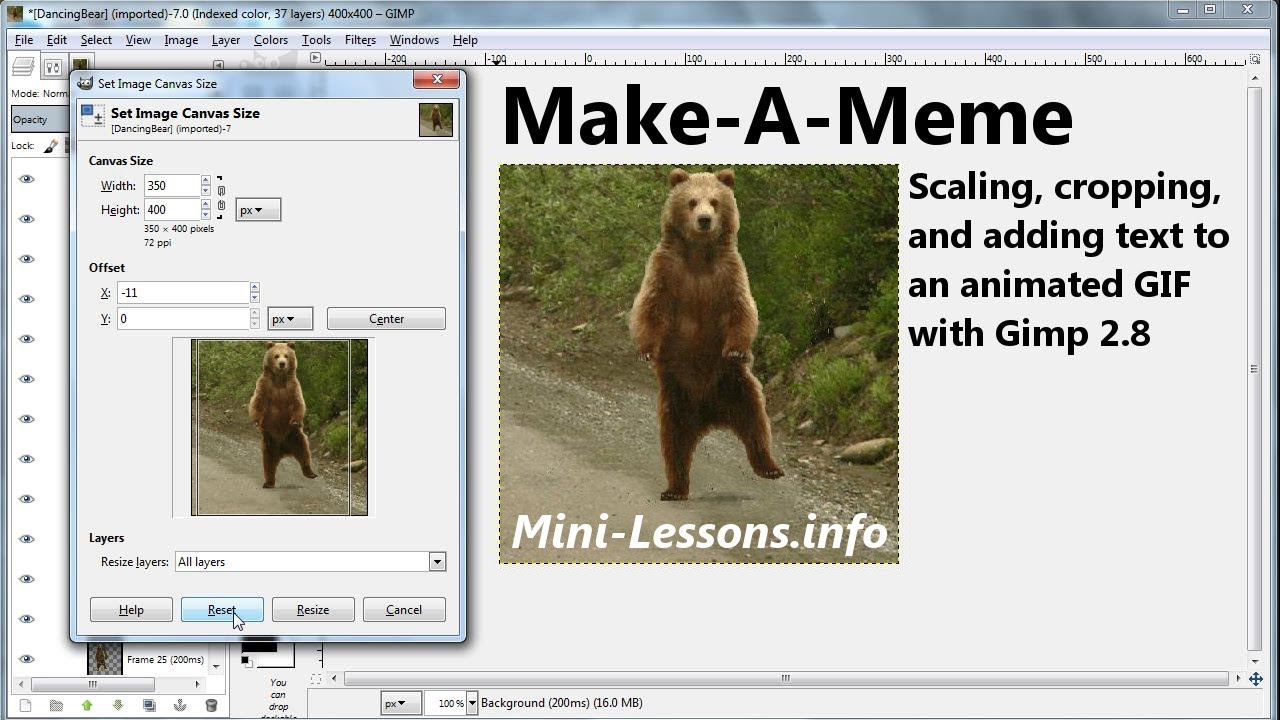Create a new layer group
1280x720 pixels.
[x=56, y=705]
